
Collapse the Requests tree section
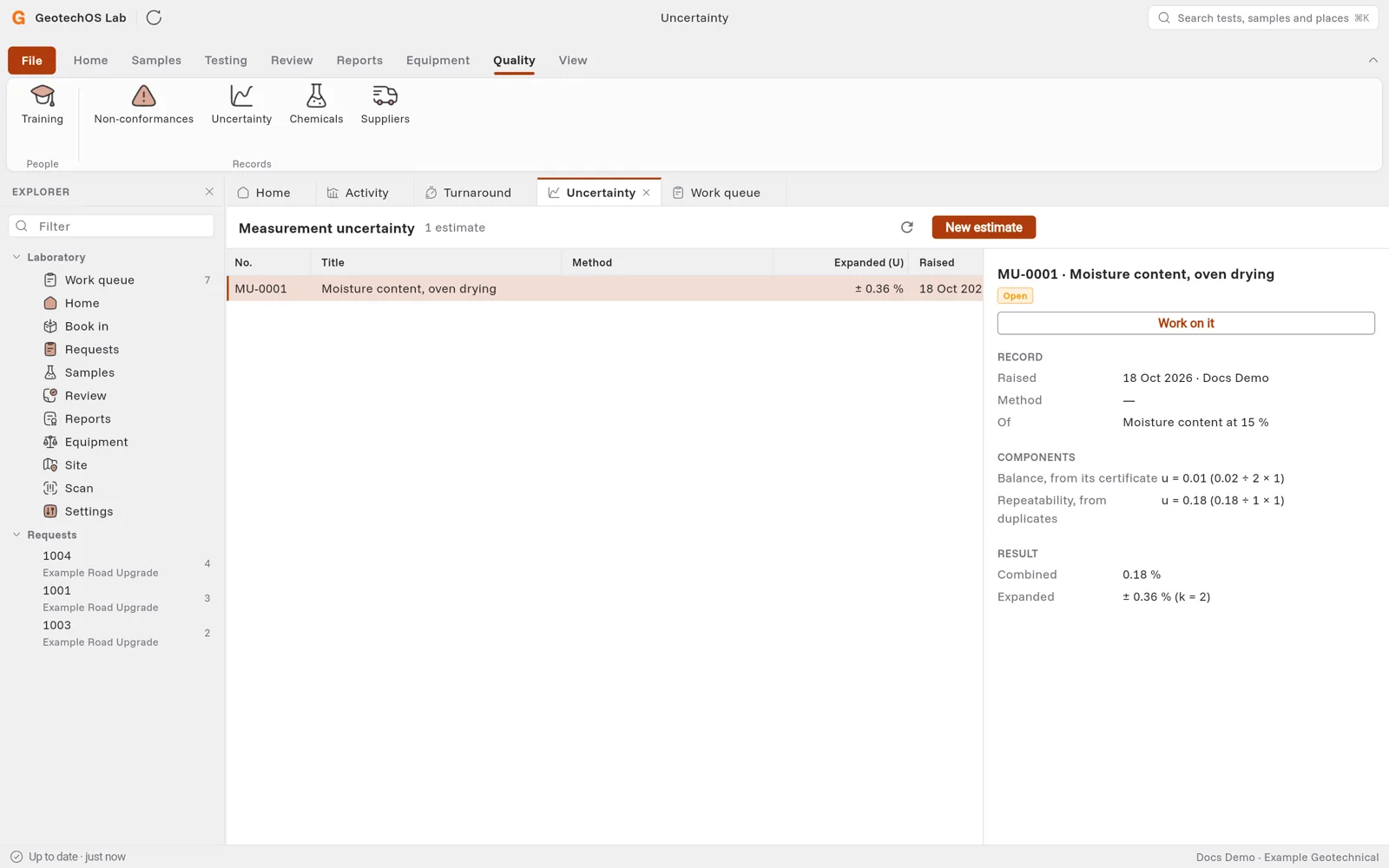click(x=16, y=535)
